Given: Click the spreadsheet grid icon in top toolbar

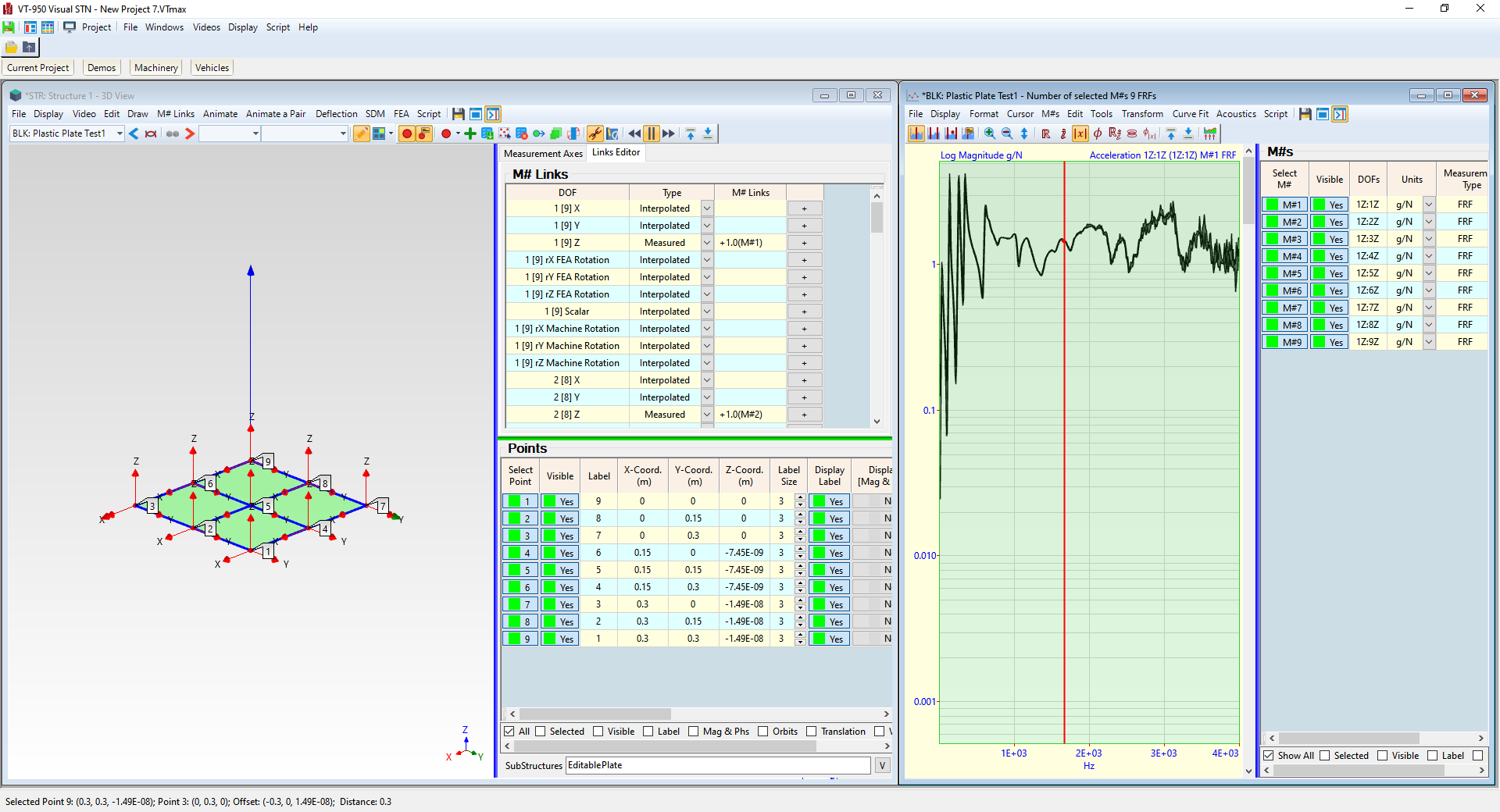Looking at the screenshot, I should point(48,27).
